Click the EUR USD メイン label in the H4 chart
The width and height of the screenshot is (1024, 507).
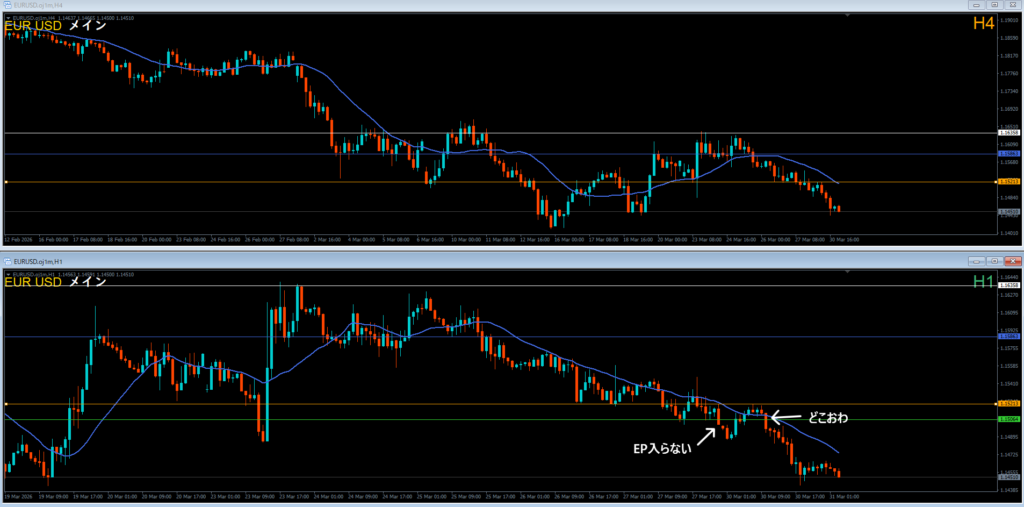(55, 26)
